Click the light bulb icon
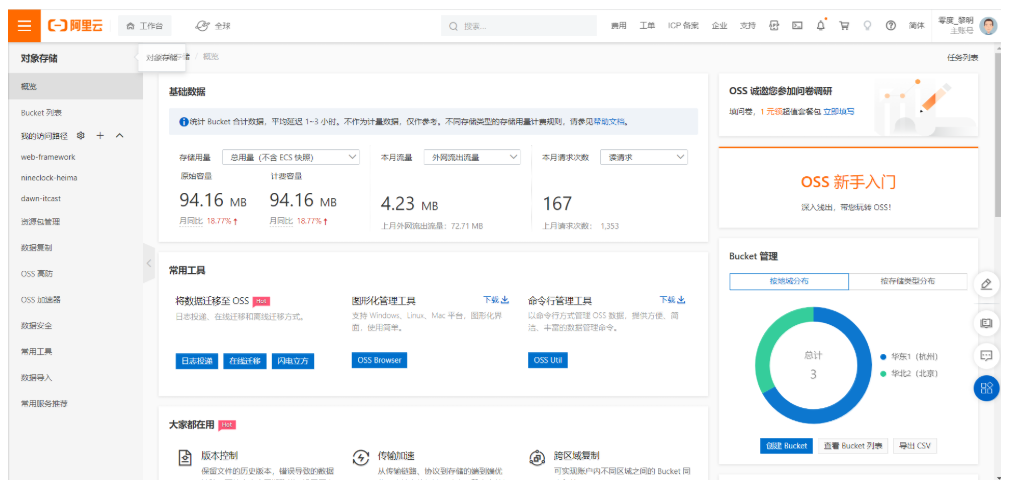The width and height of the screenshot is (1024, 497). click(867, 25)
